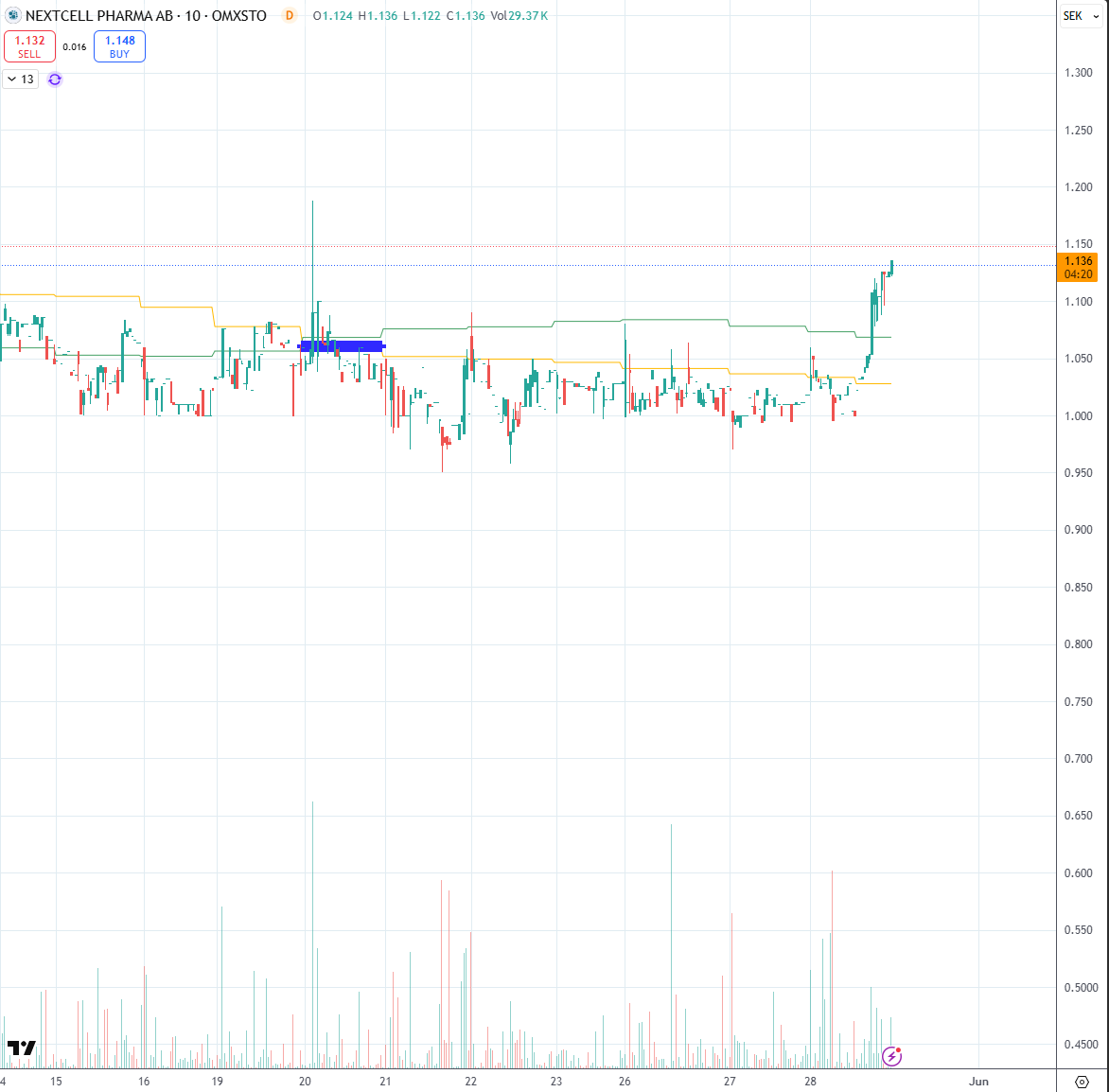This screenshot has height=1092, width=1109.
Task: Click the 0.600 price scale label
Action: coord(1078,872)
